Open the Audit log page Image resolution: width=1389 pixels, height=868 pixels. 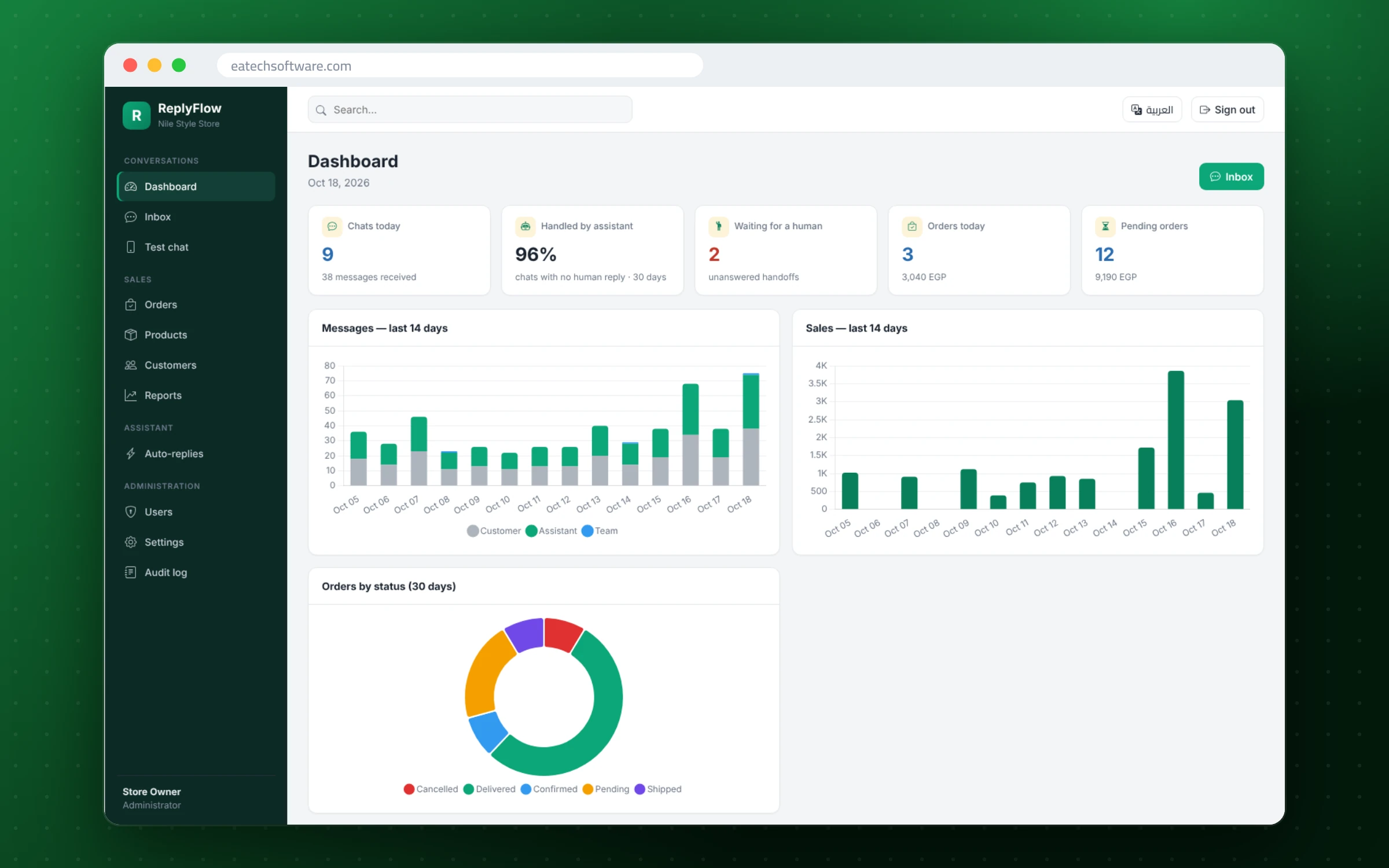point(196,572)
